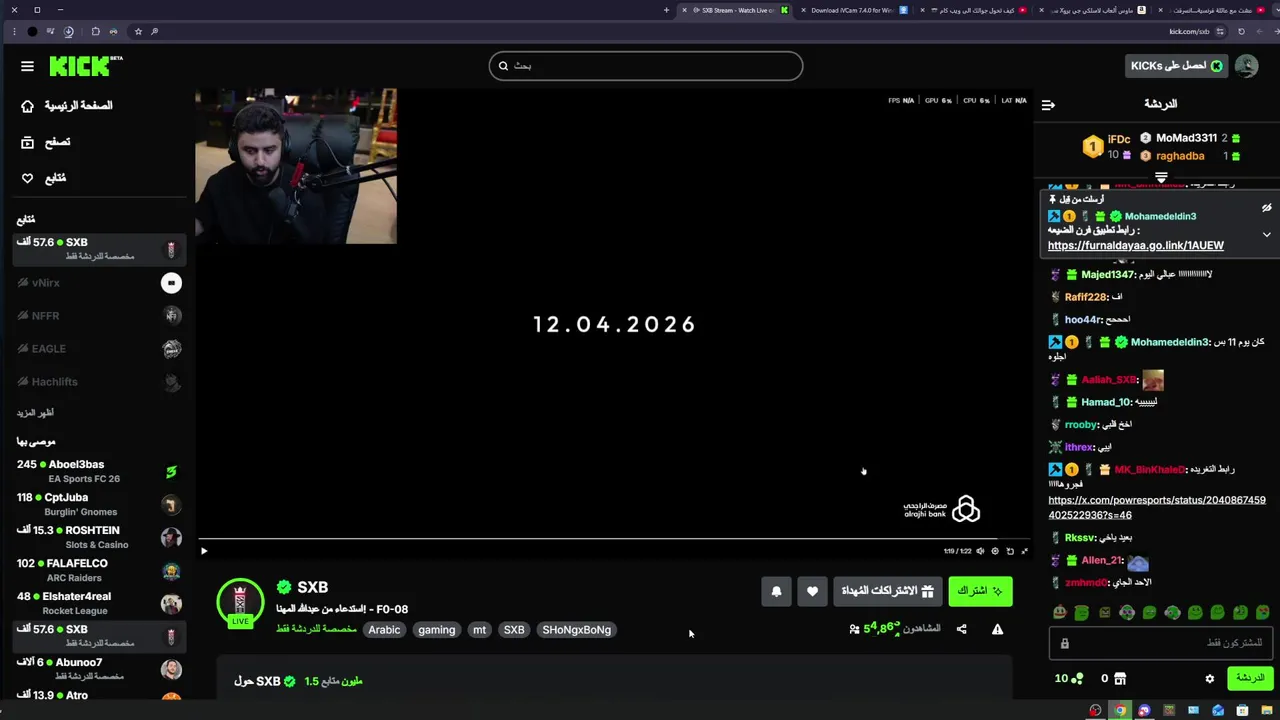Click the search box

(646, 66)
